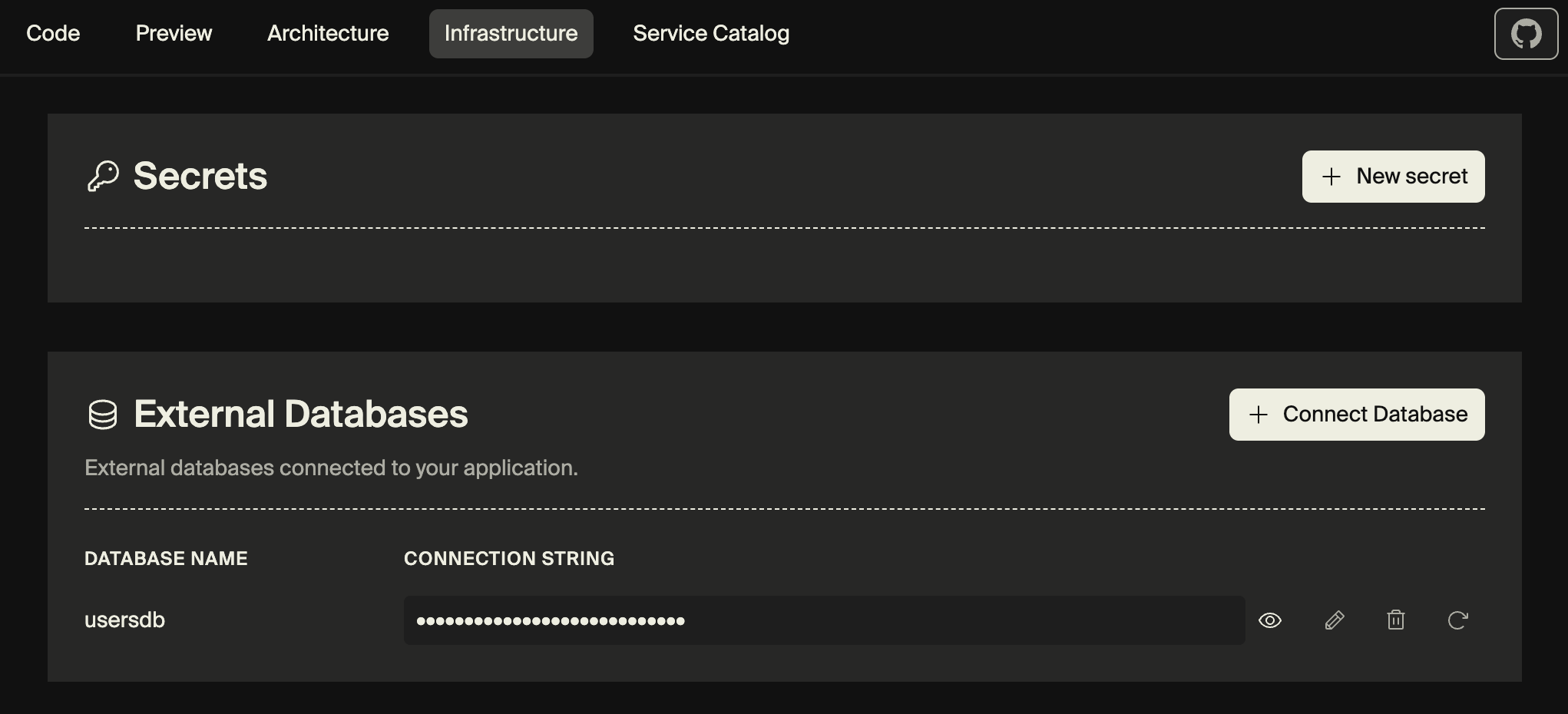
Task: Click the Connect Database button
Action: point(1357,415)
